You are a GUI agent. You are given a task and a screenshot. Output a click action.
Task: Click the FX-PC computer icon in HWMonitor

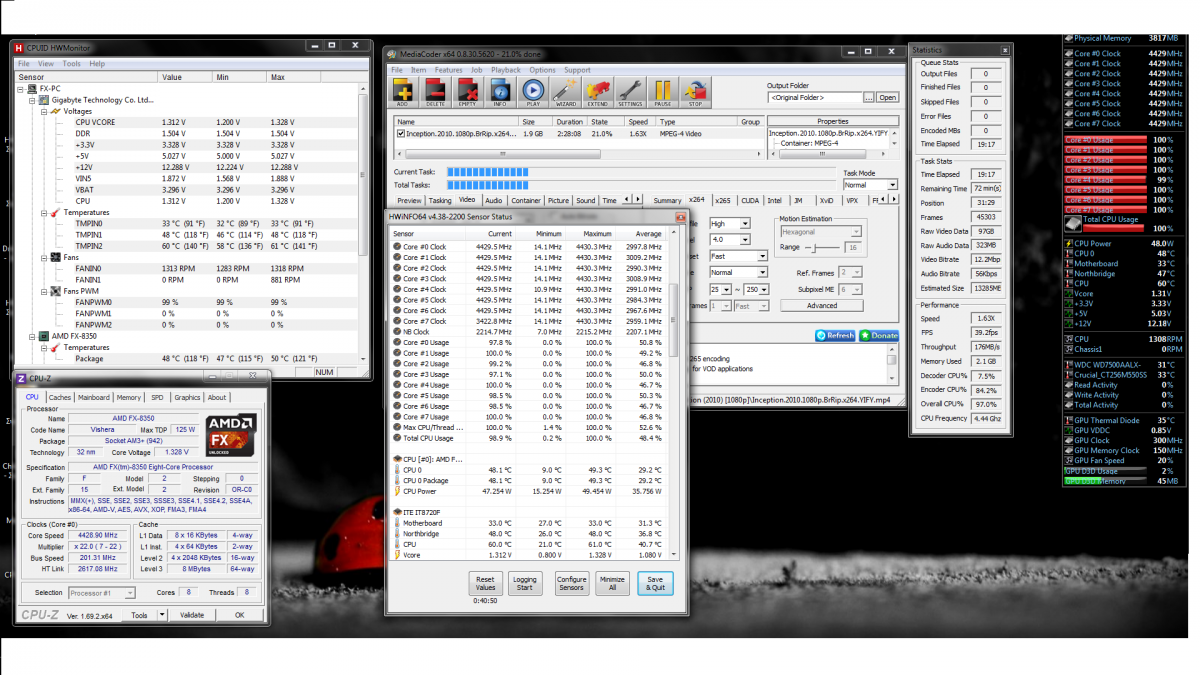click(x=32, y=89)
